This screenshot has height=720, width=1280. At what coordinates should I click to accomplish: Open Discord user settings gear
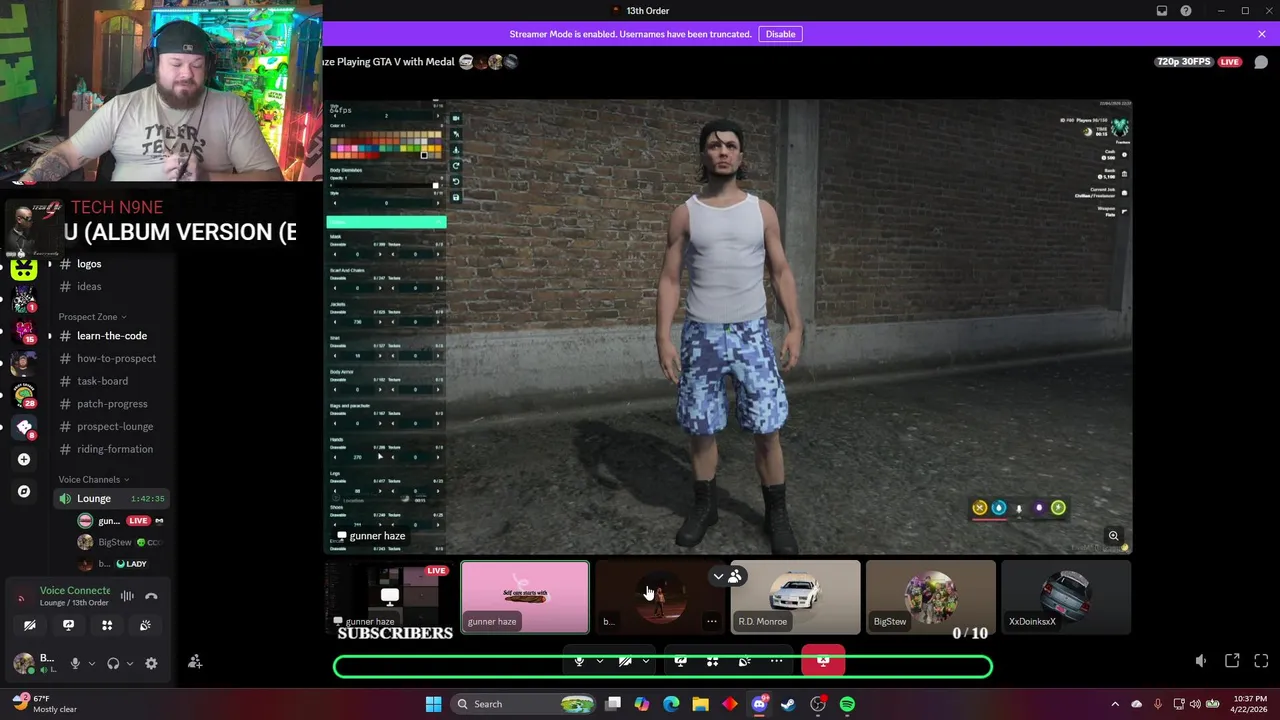click(x=151, y=663)
